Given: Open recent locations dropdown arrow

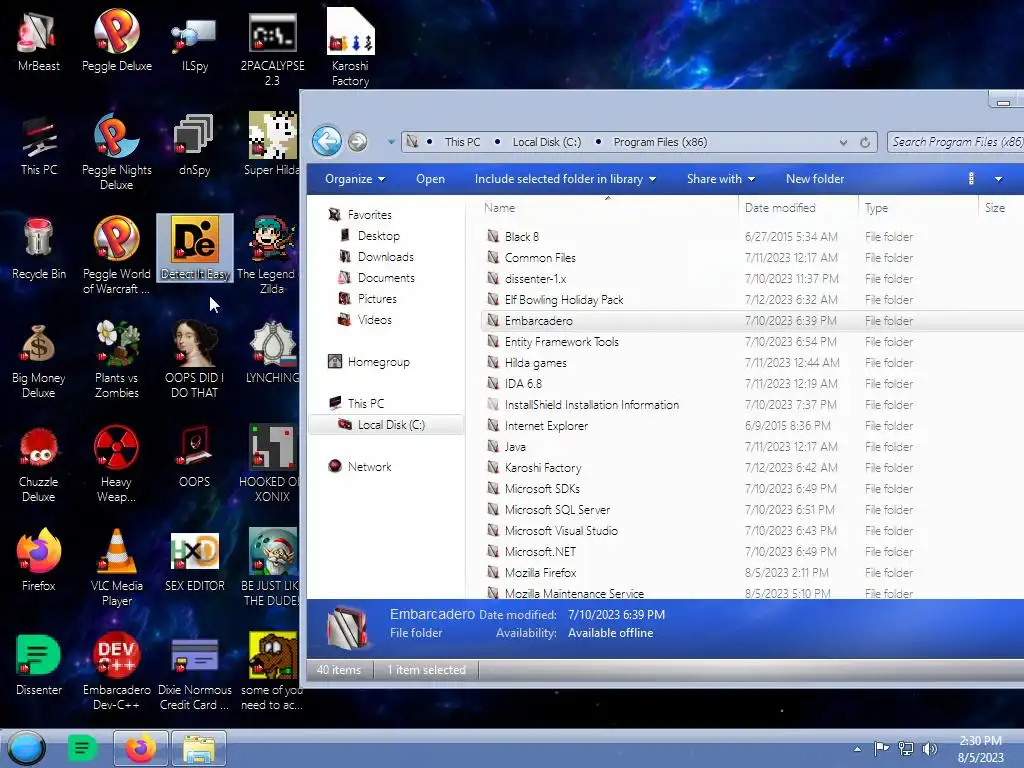Looking at the screenshot, I should point(391,142).
